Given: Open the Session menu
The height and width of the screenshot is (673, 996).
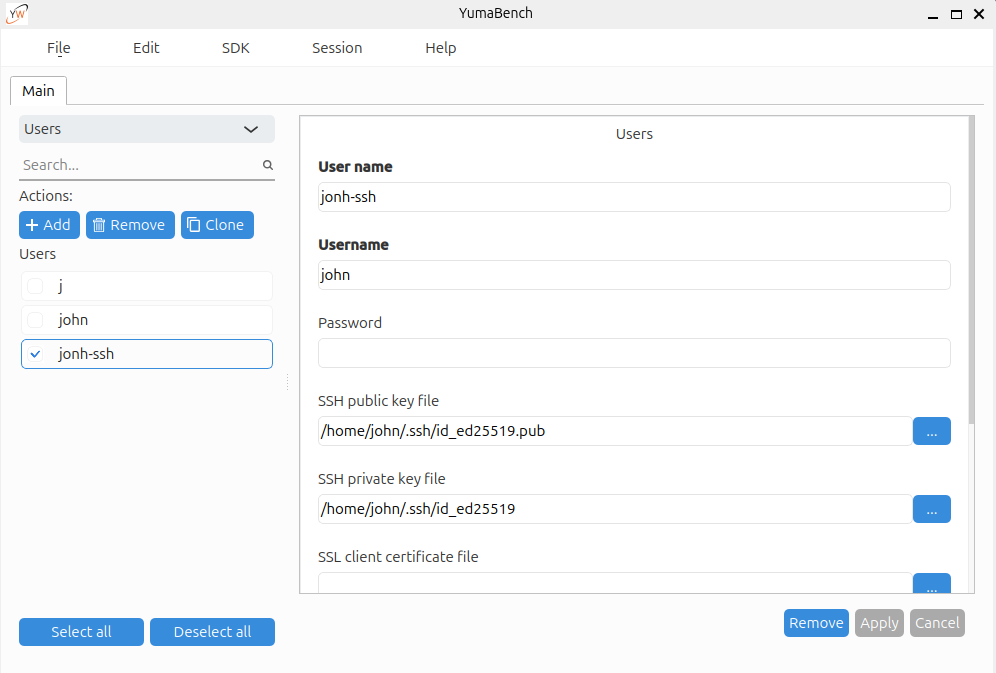Looking at the screenshot, I should (x=337, y=48).
